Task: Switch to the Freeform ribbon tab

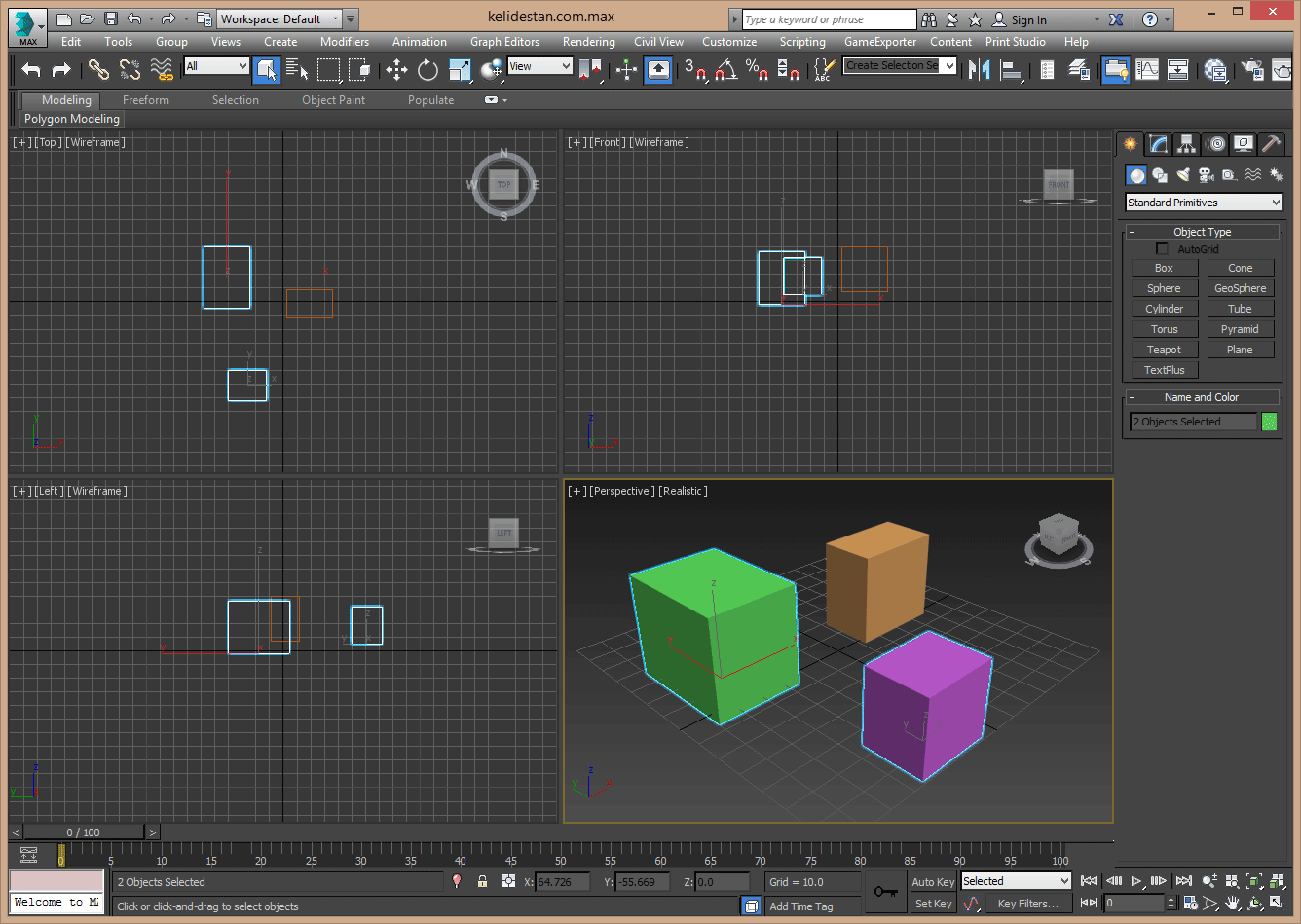Action: (x=146, y=100)
